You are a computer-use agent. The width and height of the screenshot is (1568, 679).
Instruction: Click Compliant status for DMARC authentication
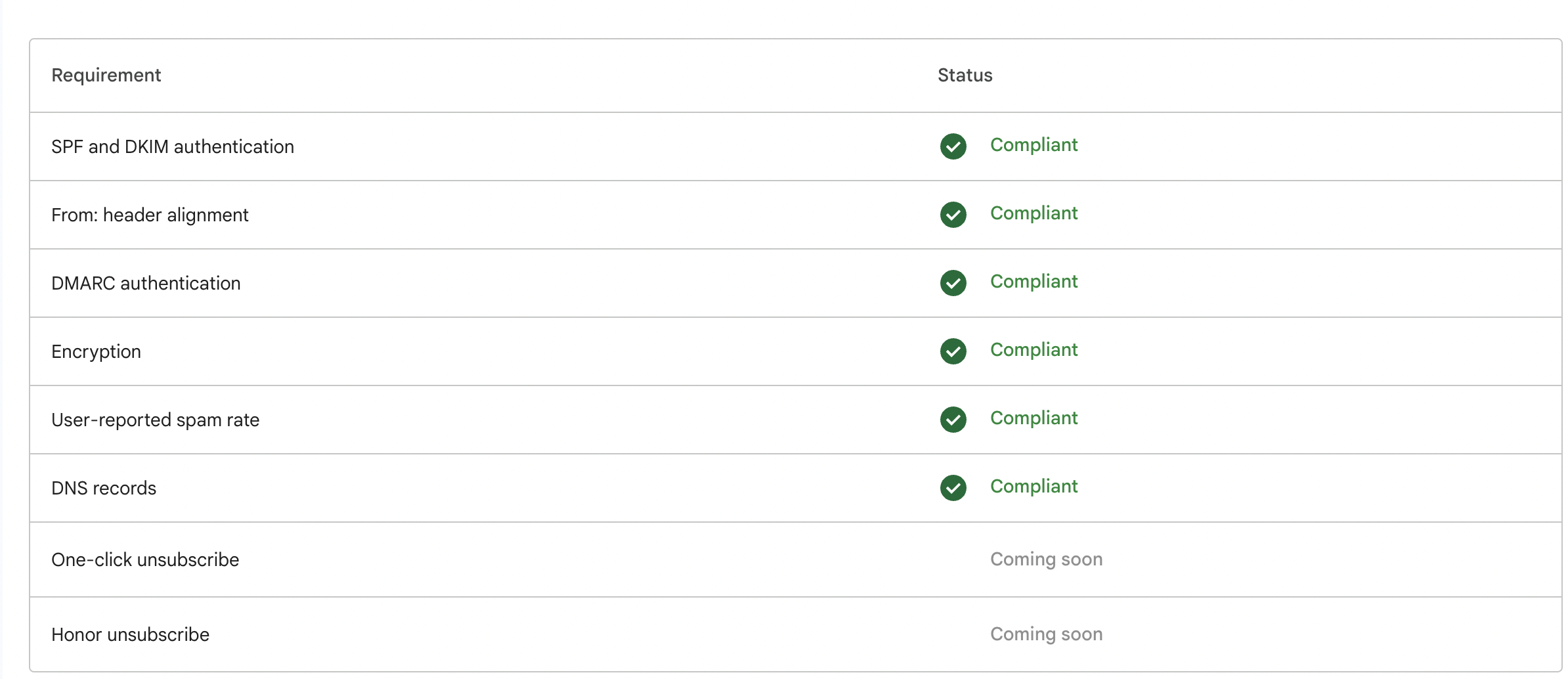(x=1034, y=282)
